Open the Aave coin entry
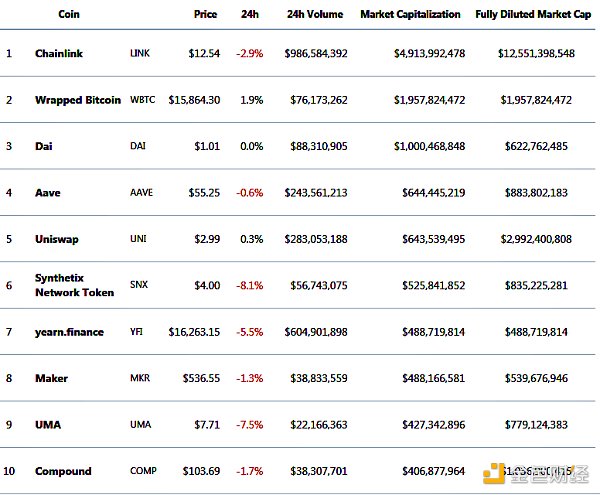Viewport: 600px width, 495px height. [x=49, y=192]
